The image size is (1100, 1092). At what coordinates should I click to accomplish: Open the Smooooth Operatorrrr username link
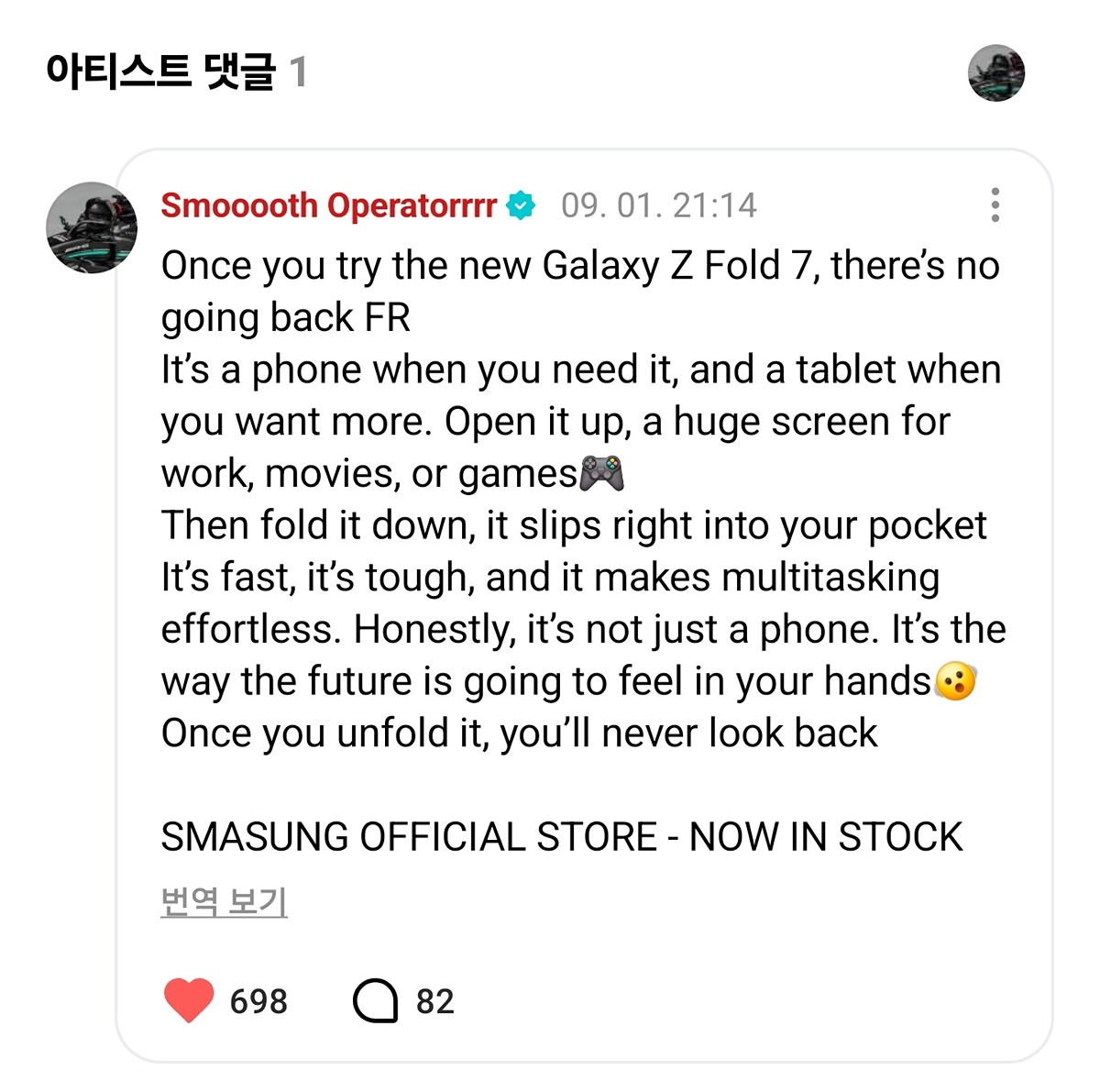click(329, 205)
